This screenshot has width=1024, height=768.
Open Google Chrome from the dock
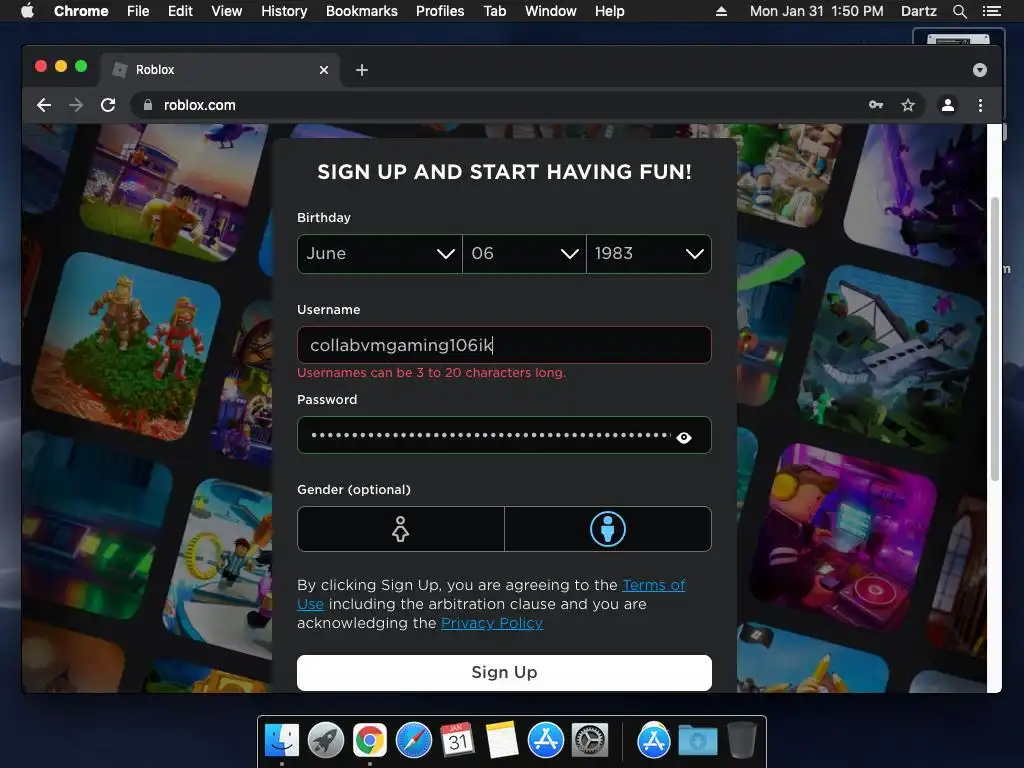coord(370,741)
